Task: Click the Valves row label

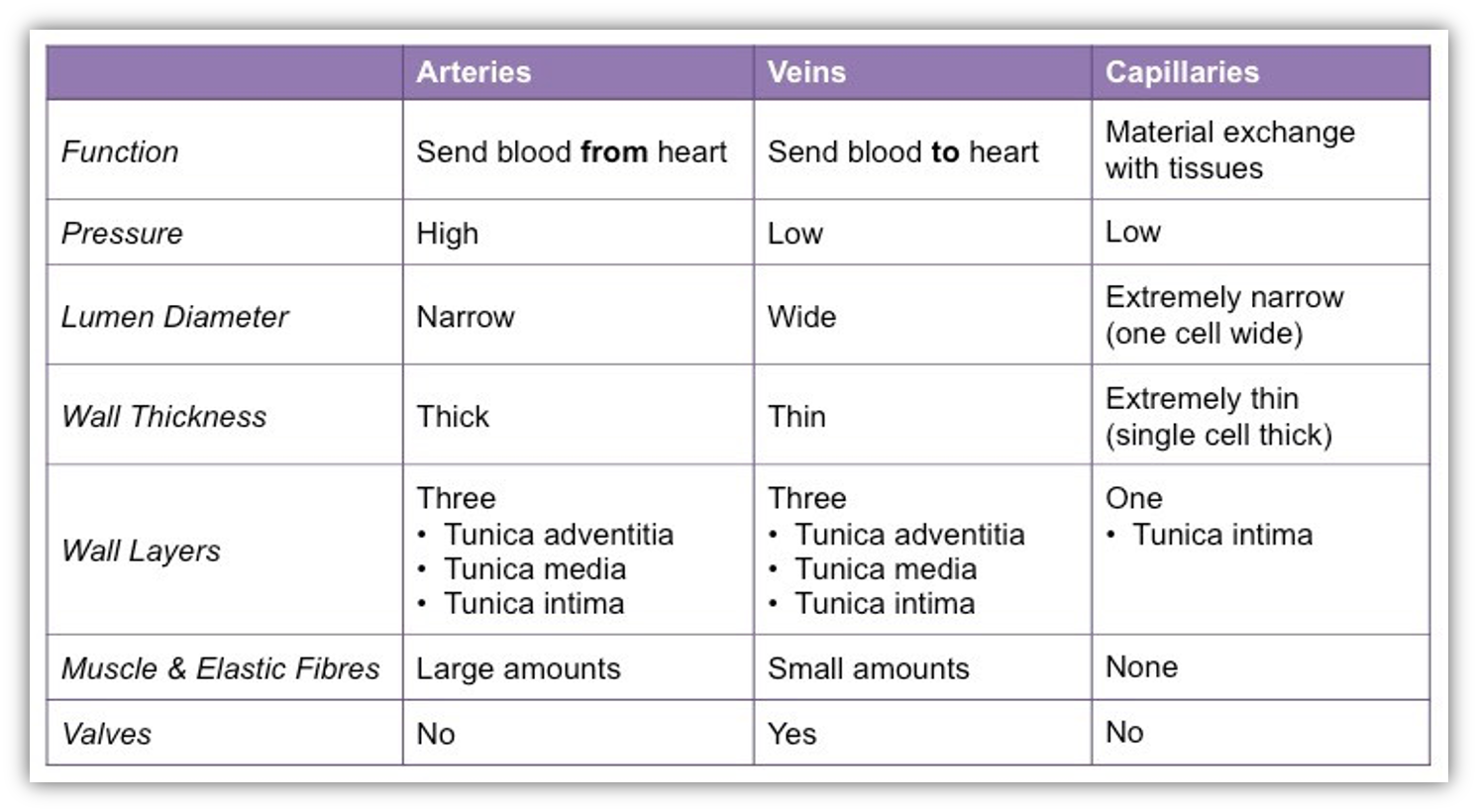Action: 106,734
